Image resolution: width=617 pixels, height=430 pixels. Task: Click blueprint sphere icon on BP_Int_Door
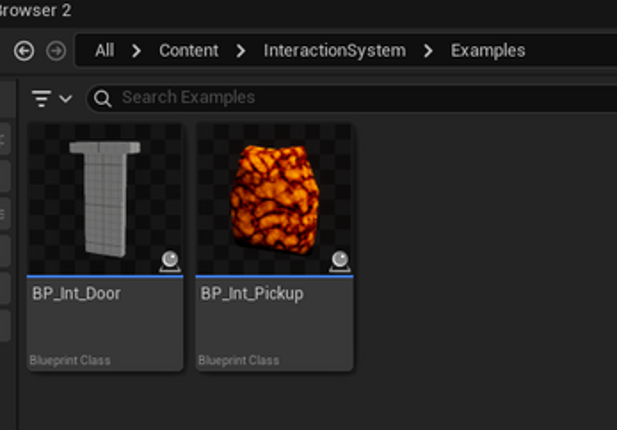(x=170, y=262)
